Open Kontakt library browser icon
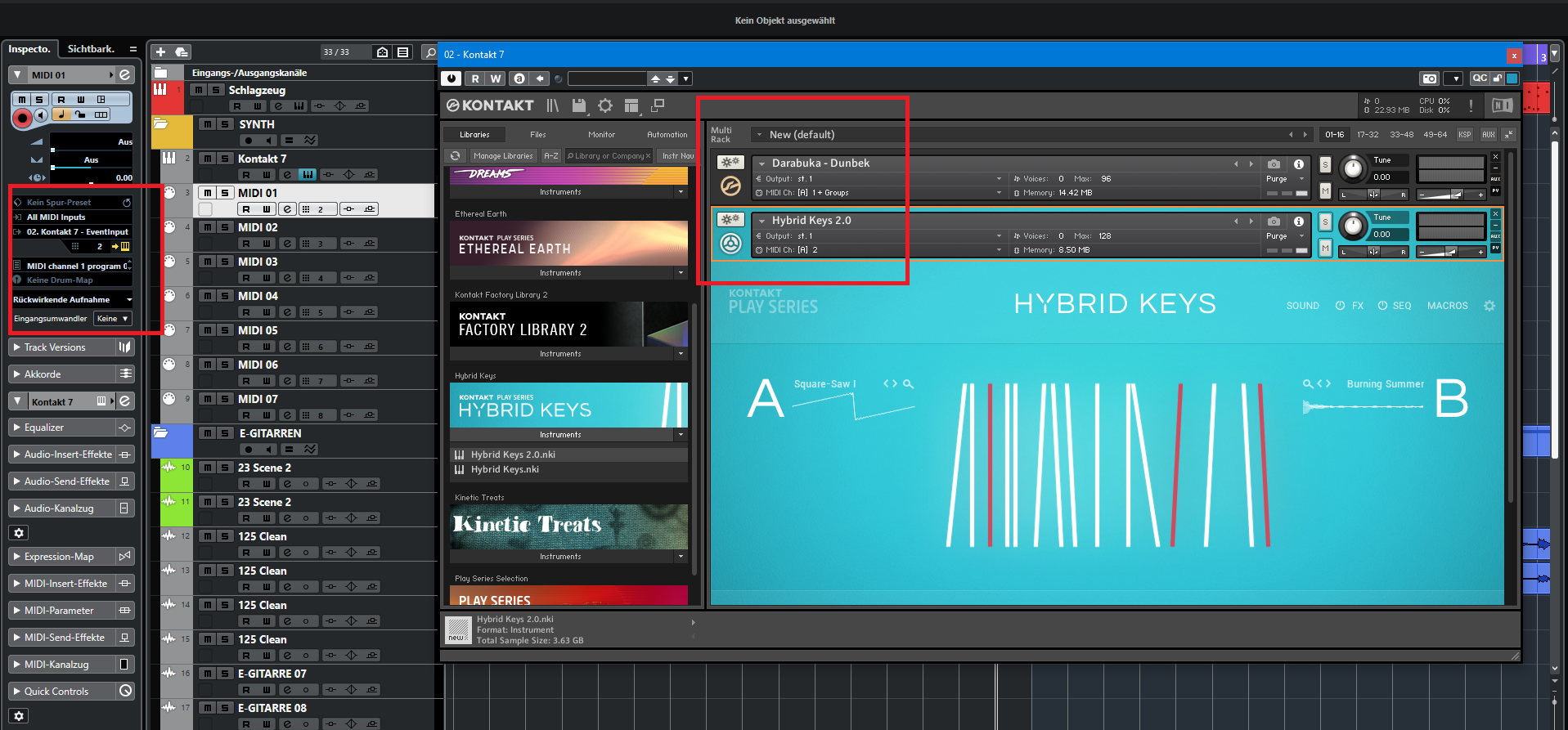Screen dimensions: 1568x730 click(x=553, y=105)
